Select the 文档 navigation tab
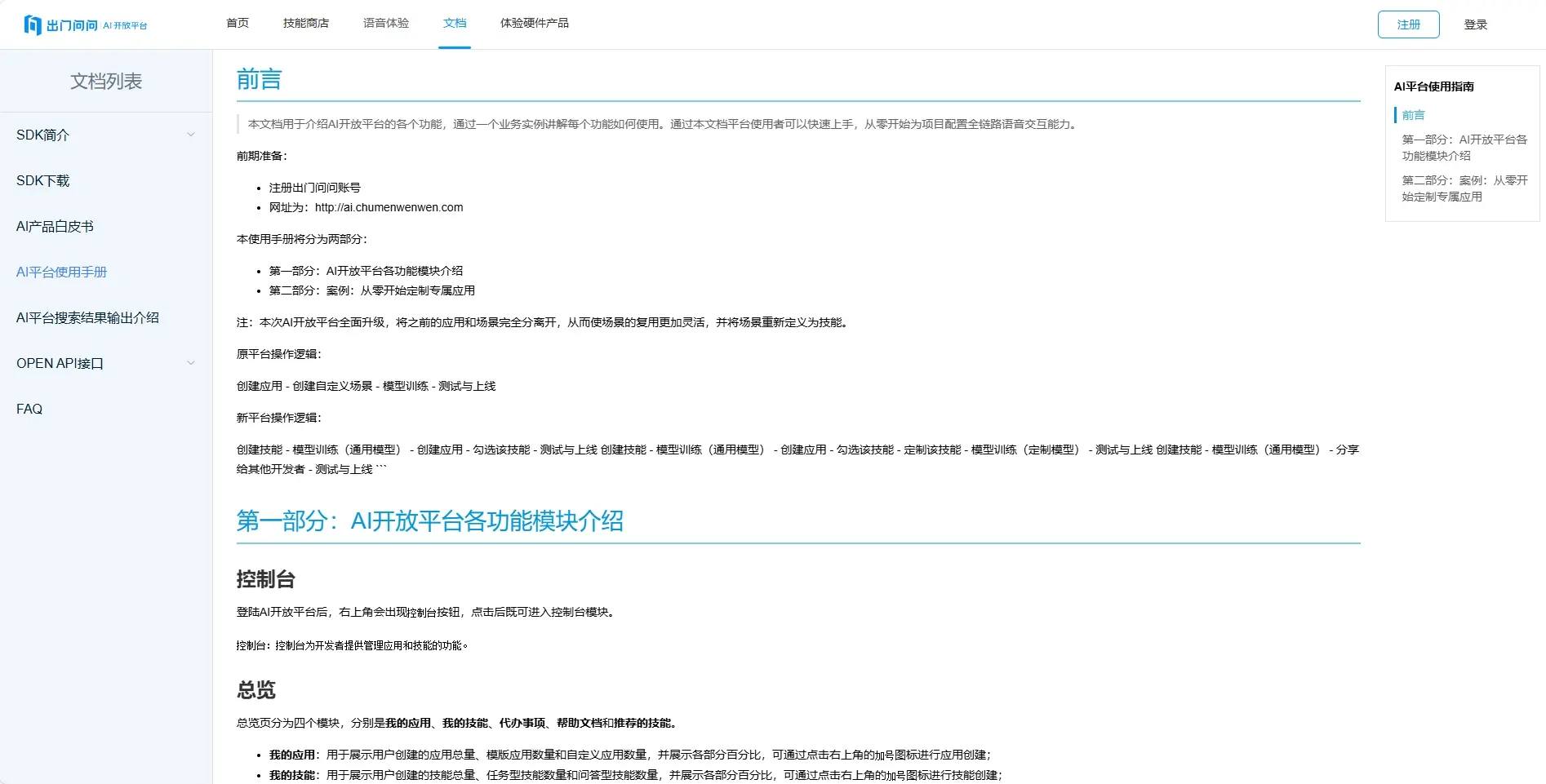 [455, 24]
